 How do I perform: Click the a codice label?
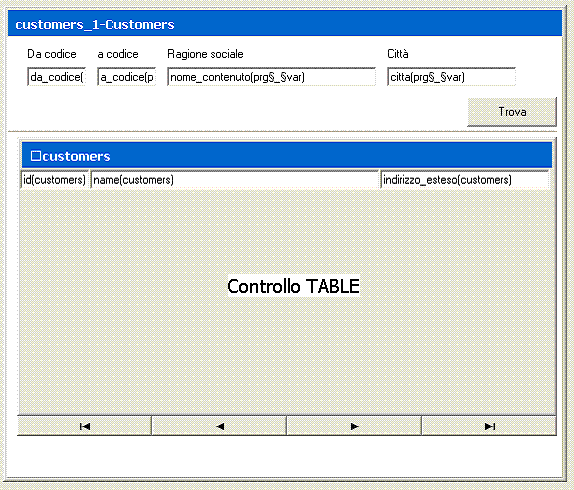click(x=118, y=54)
